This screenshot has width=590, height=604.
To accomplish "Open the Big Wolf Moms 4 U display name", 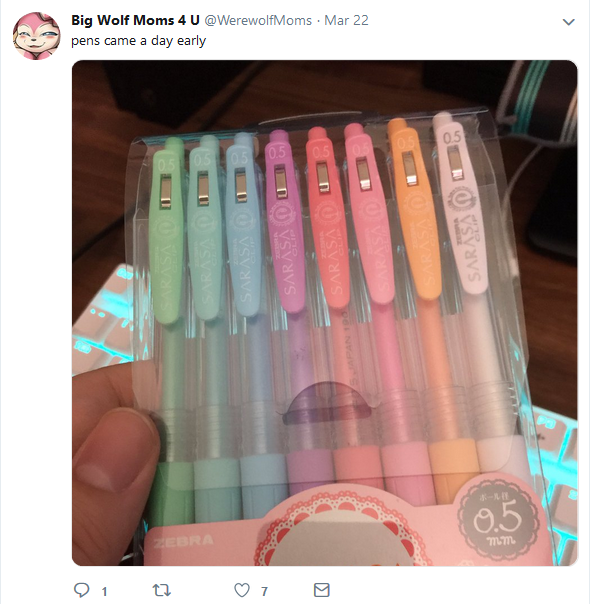I will pos(135,20).
